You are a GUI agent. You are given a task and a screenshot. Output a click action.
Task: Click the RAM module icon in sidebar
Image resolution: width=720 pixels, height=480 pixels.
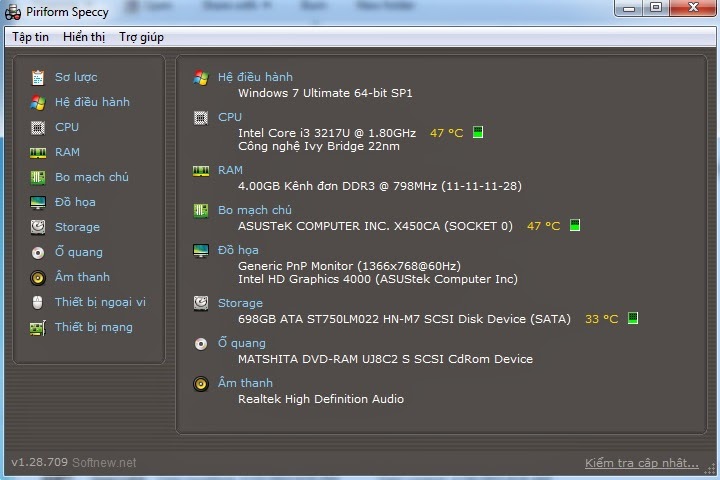(38, 152)
